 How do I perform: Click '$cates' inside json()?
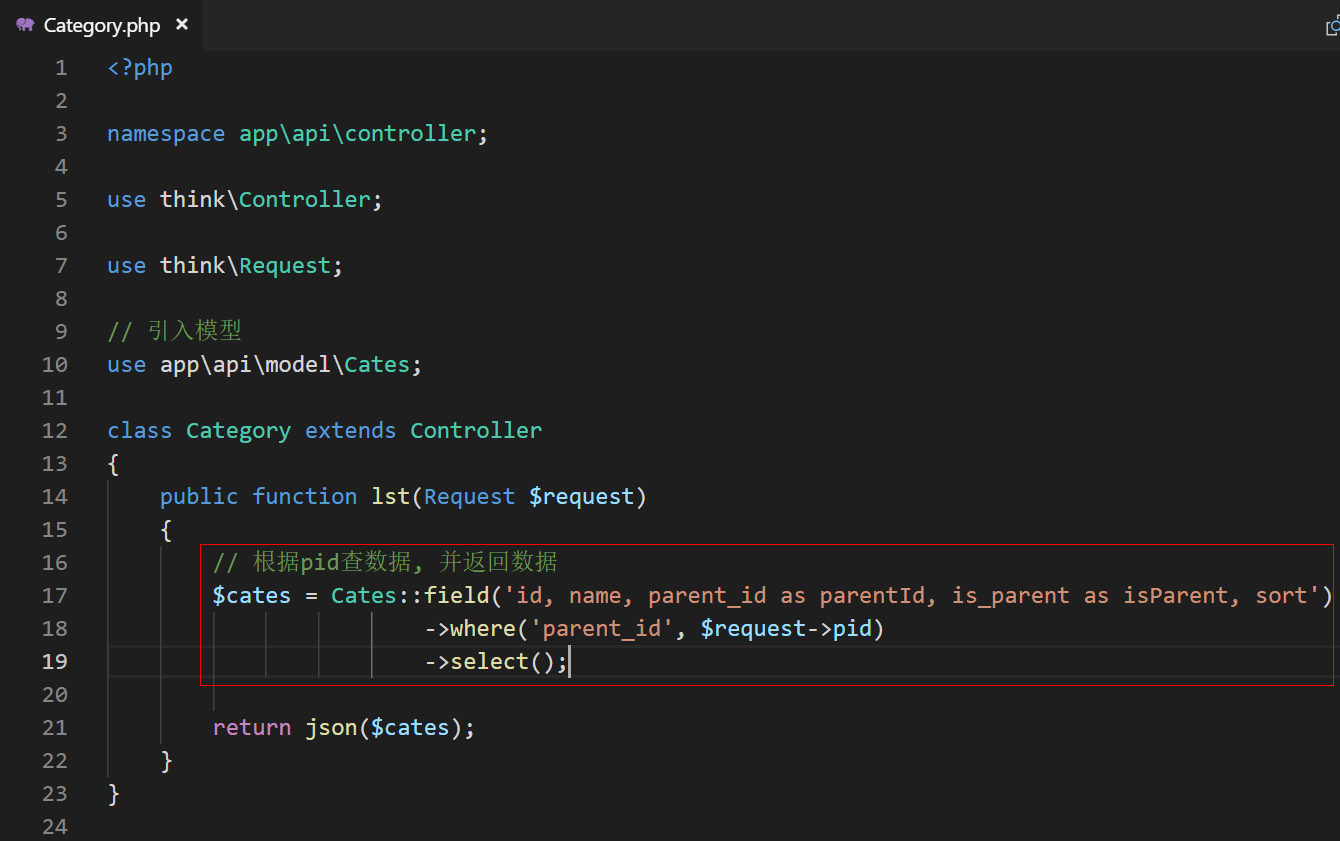point(411,728)
